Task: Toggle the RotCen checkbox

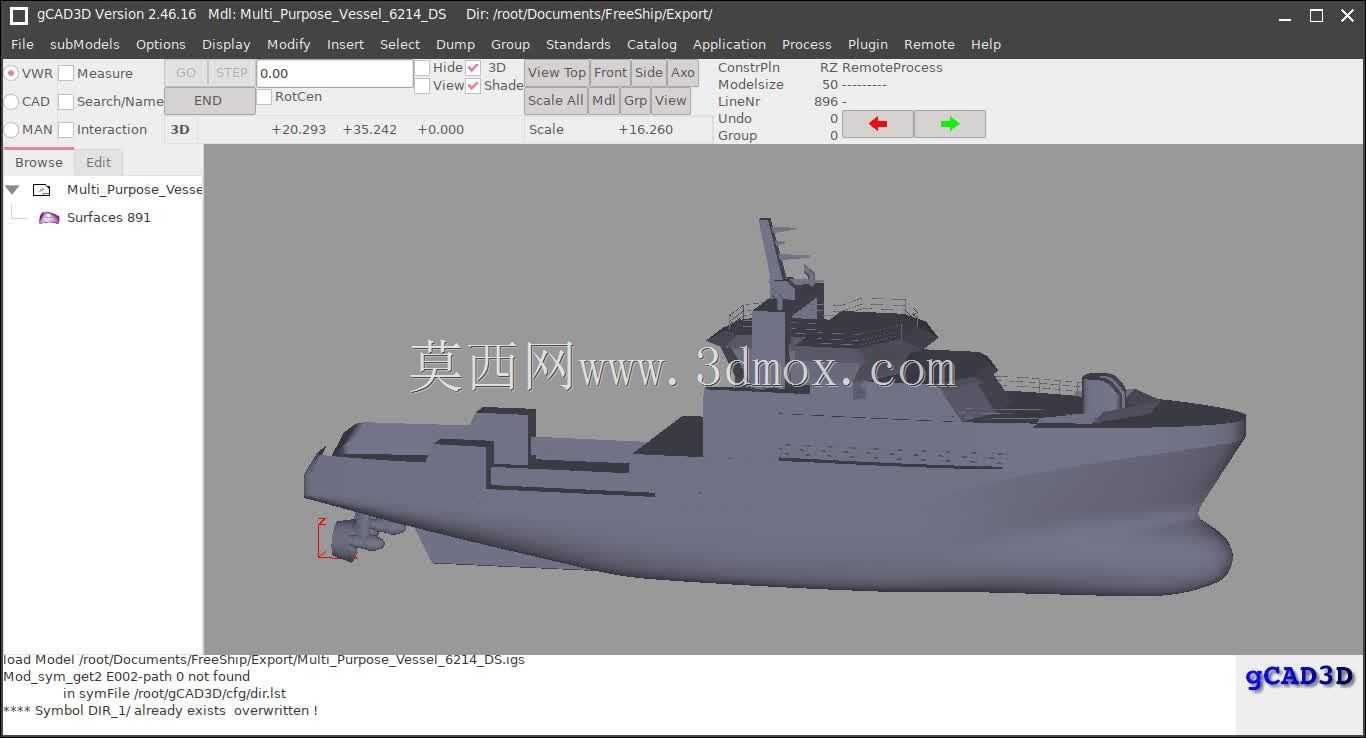Action: 264,97
